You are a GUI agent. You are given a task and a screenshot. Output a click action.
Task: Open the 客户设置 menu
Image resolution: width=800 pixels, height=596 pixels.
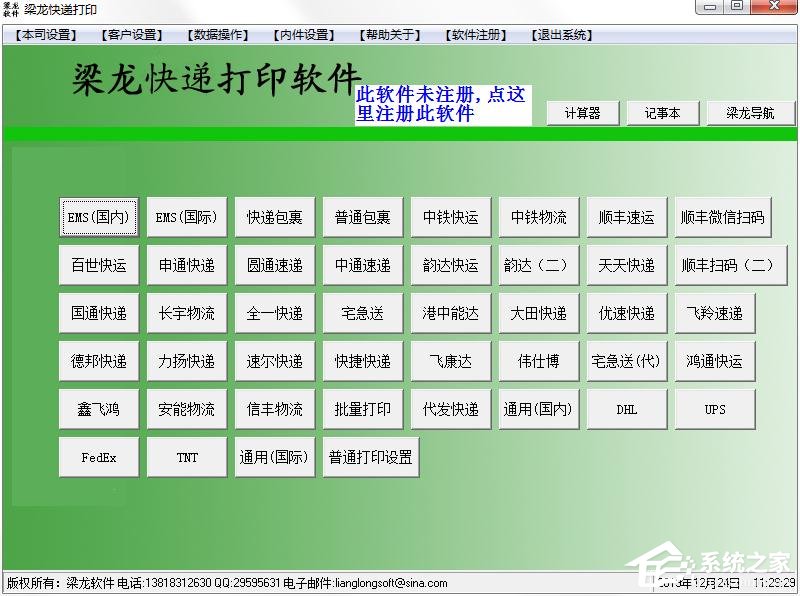[132, 35]
